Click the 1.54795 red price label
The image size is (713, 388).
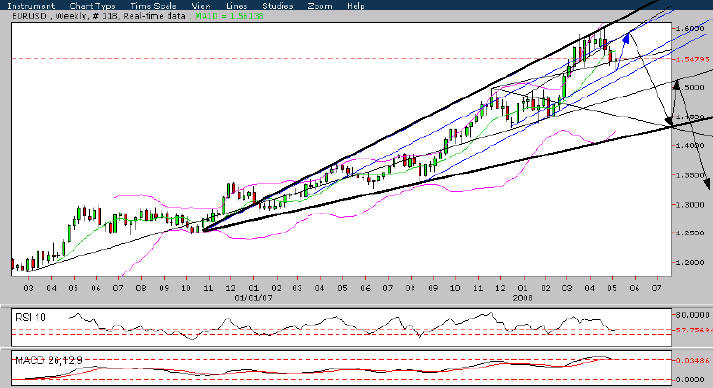pos(693,59)
